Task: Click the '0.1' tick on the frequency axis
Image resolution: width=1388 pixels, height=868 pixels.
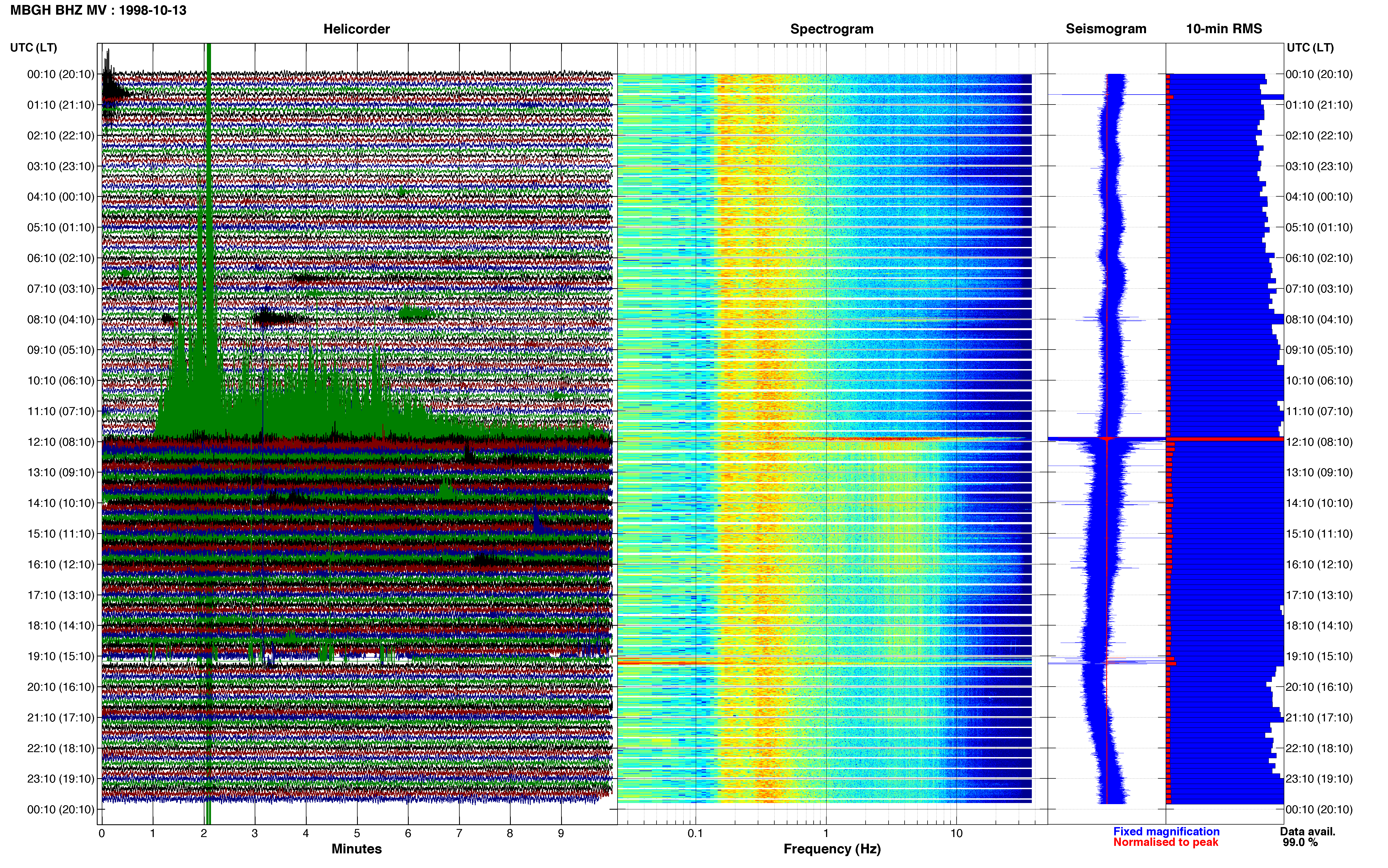Action: [695, 833]
